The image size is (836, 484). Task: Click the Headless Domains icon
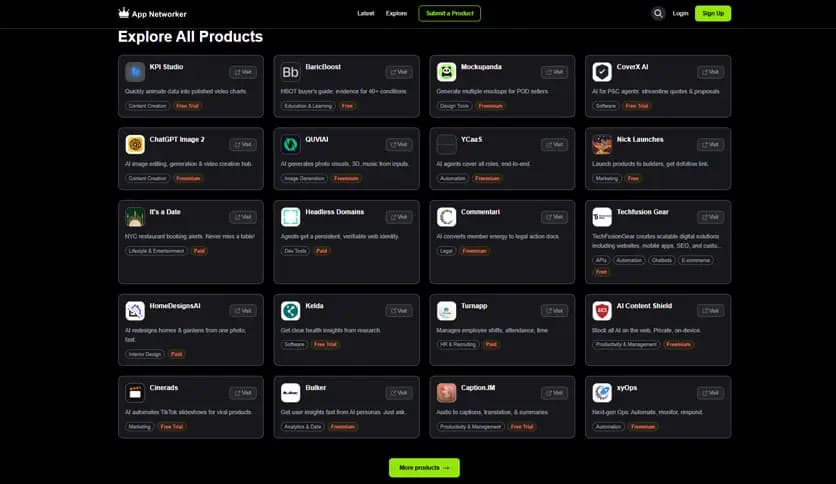coord(291,216)
